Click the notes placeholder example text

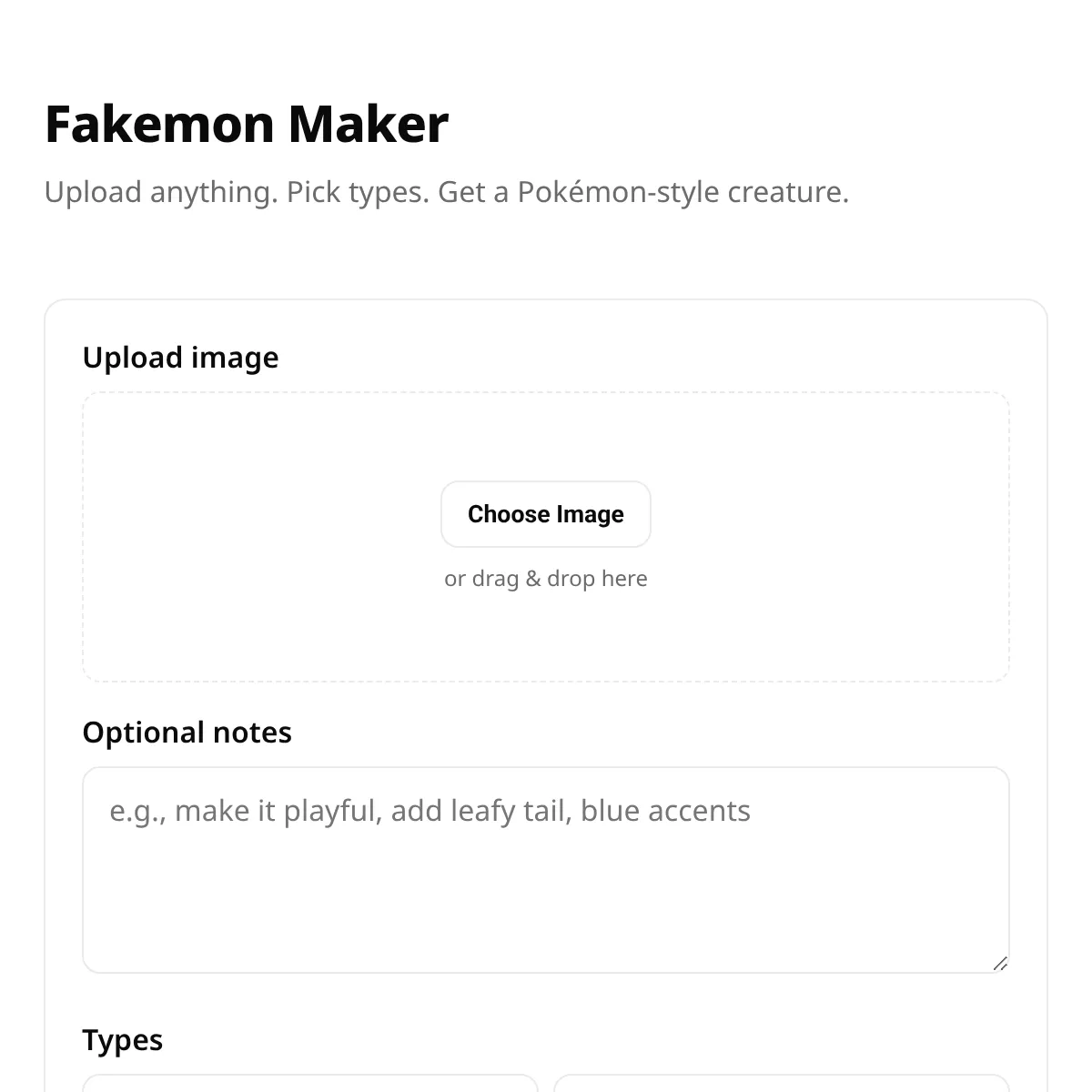pyautogui.click(x=430, y=811)
